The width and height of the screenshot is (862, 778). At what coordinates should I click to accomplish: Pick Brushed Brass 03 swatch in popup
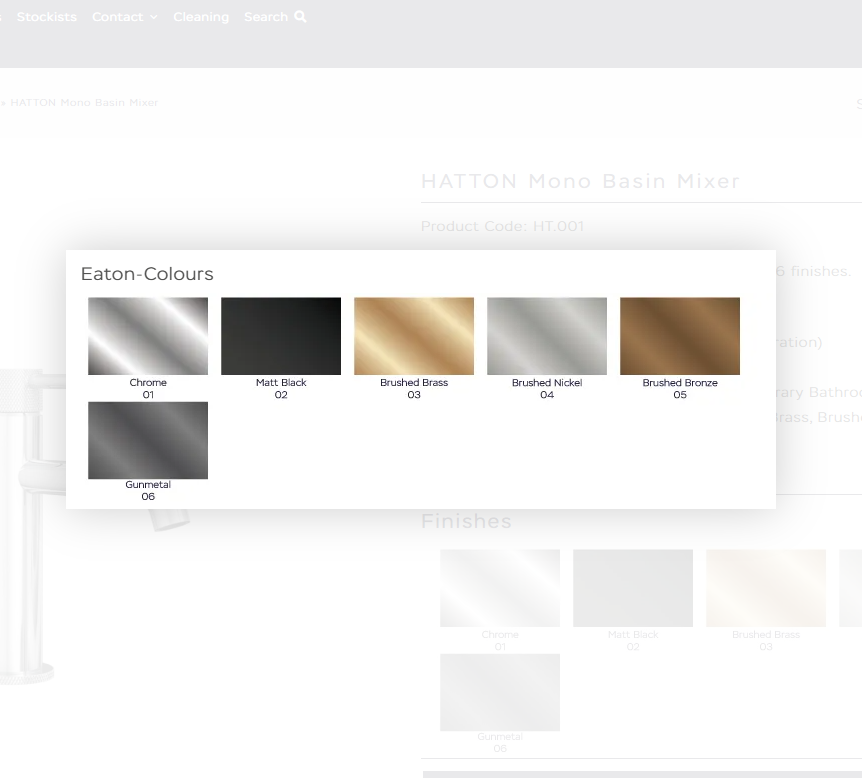414,336
